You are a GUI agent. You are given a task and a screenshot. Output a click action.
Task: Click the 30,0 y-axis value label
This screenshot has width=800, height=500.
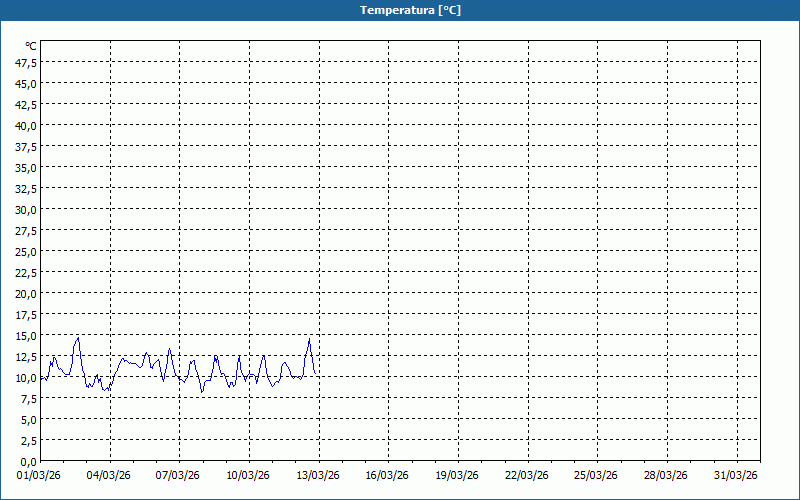26,209
